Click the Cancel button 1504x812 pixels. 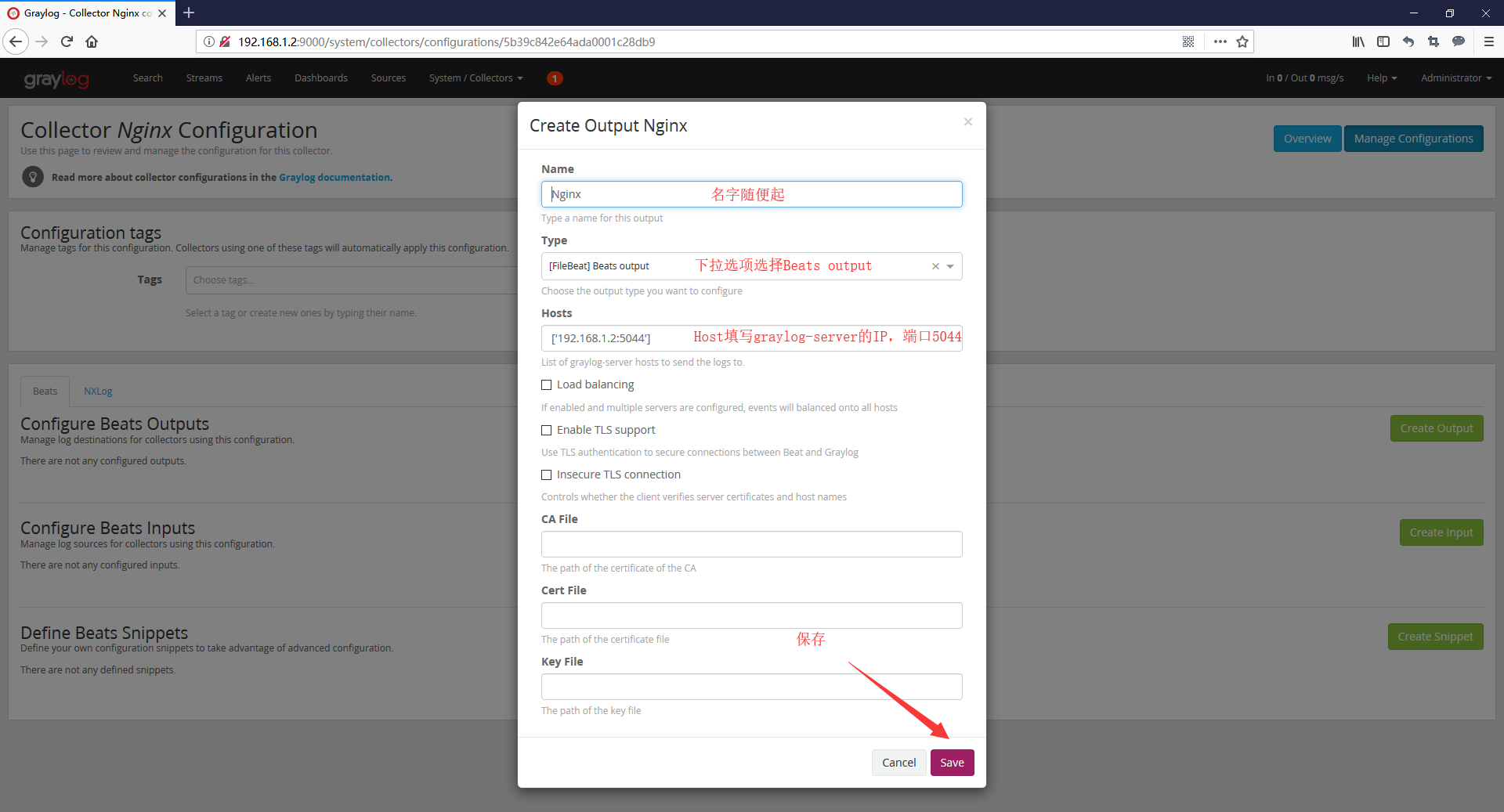(x=898, y=763)
